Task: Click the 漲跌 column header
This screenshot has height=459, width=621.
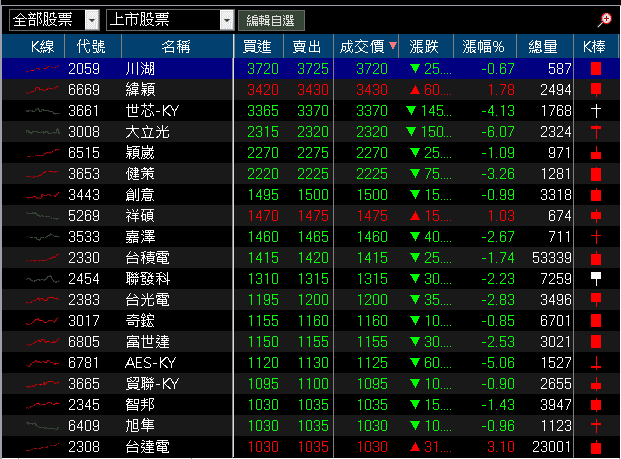Action: point(424,47)
